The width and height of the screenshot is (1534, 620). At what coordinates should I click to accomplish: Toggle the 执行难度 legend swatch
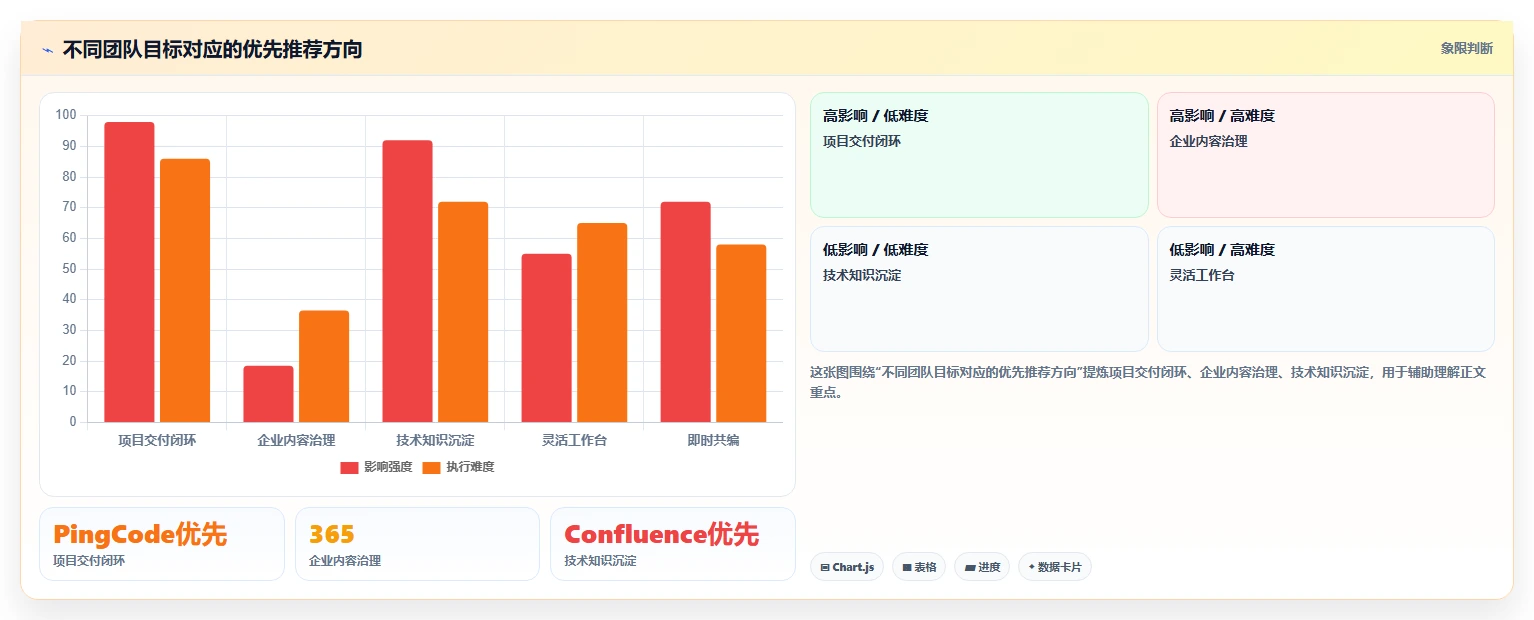(431, 468)
